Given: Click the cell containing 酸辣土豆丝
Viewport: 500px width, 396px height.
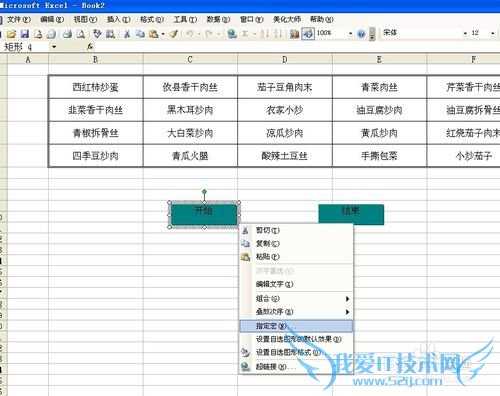Looking at the screenshot, I should [x=285, y=156].
